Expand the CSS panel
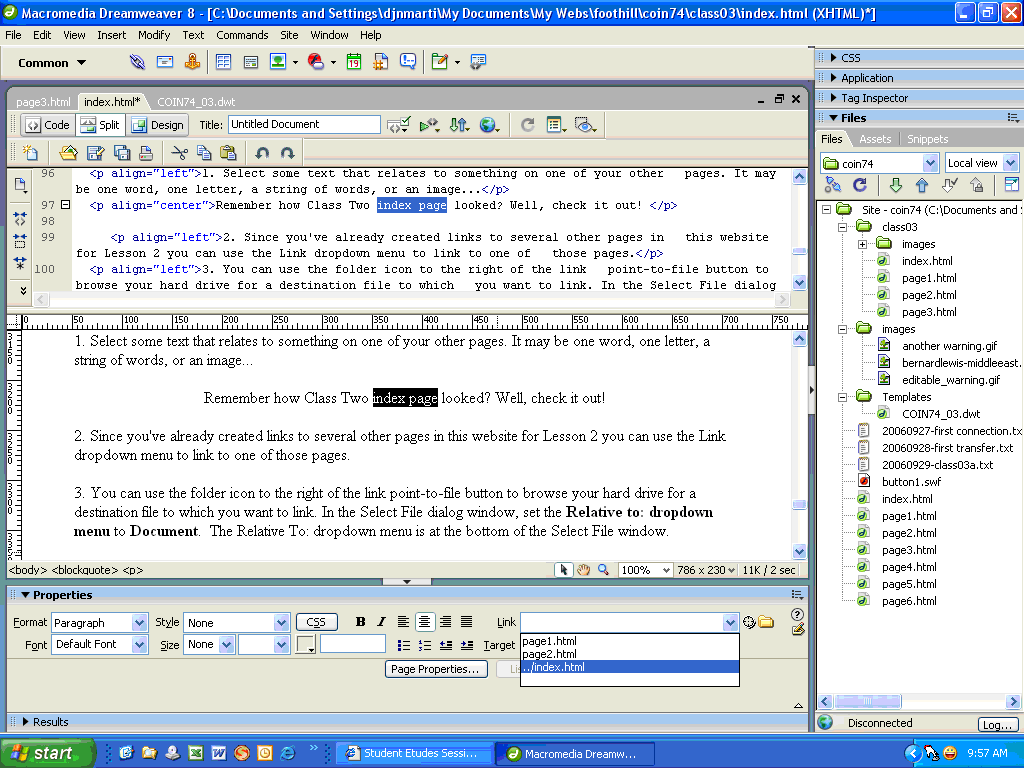This screenshot has height=768, width=1024. tap(834, 57)
